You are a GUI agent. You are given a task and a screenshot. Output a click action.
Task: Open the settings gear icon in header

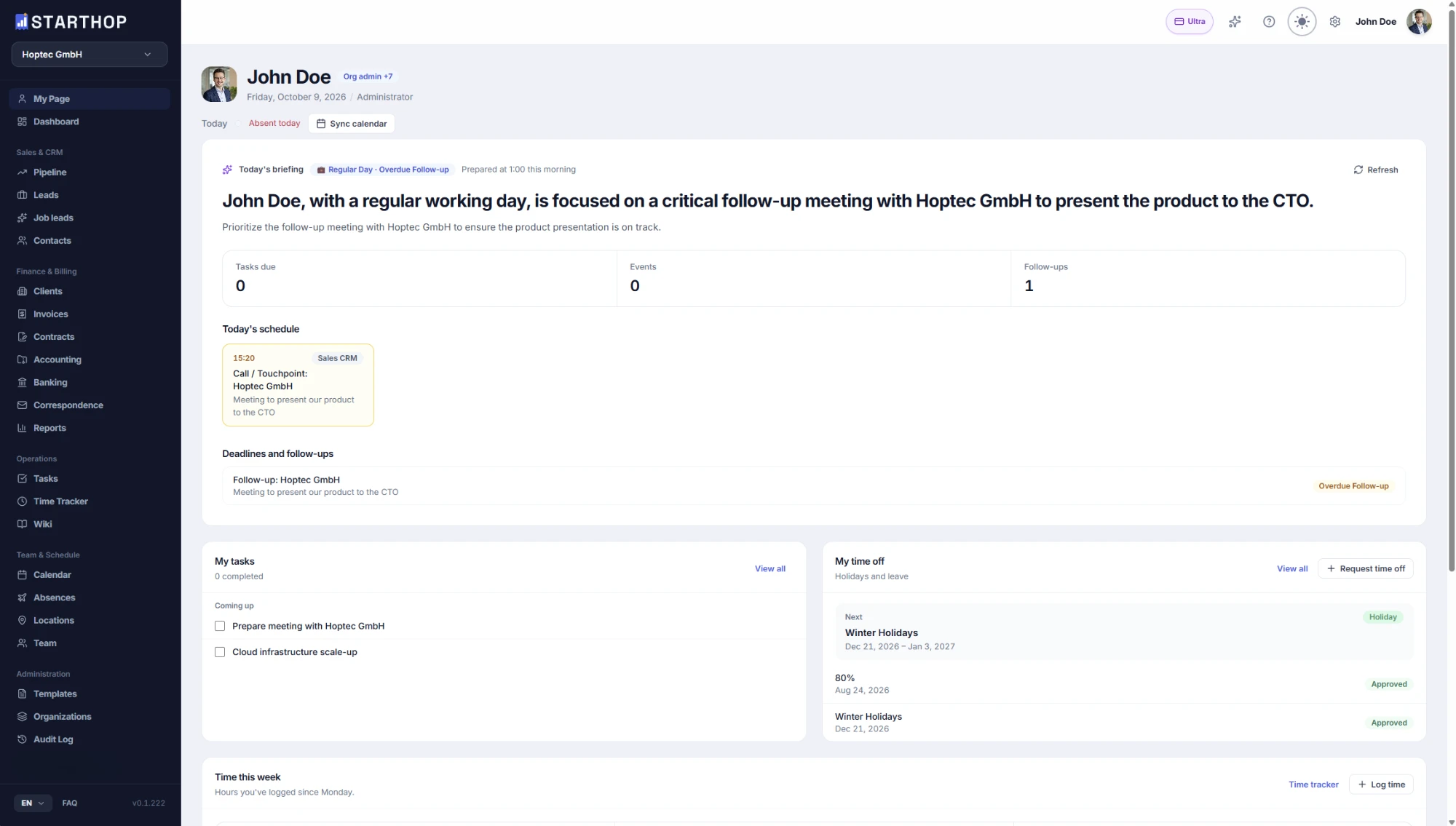coord(1335,22)
